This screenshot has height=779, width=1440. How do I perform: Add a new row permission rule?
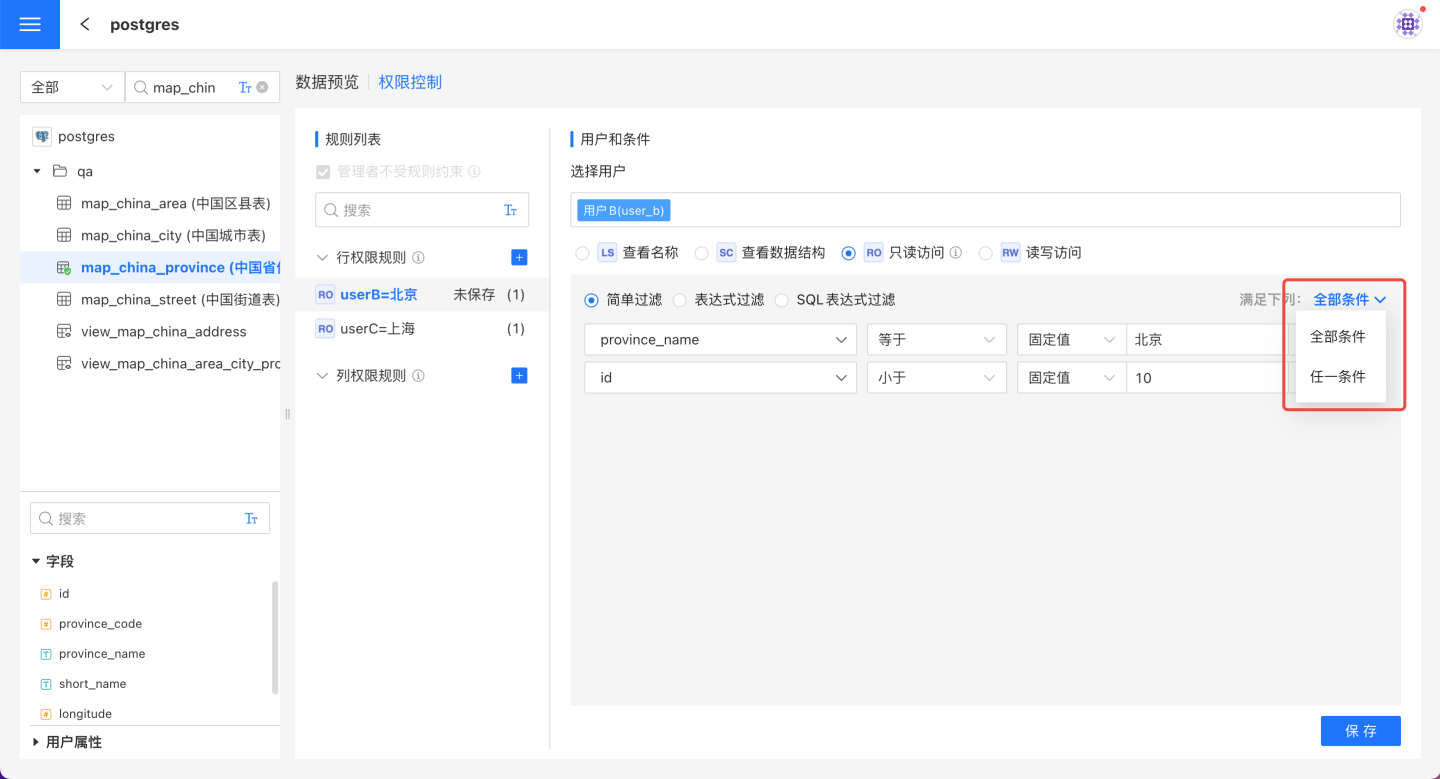[x=519, y=258]
